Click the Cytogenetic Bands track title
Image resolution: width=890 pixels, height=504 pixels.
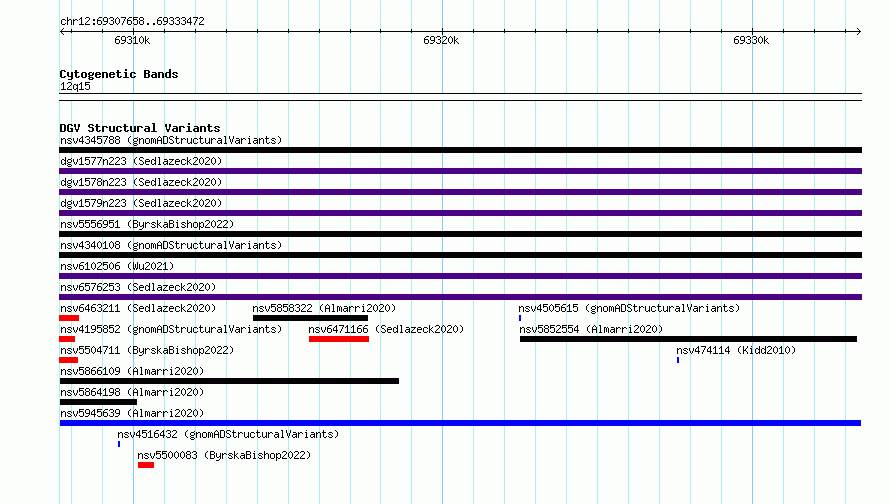pyautogui.click(x=119, y=74)
